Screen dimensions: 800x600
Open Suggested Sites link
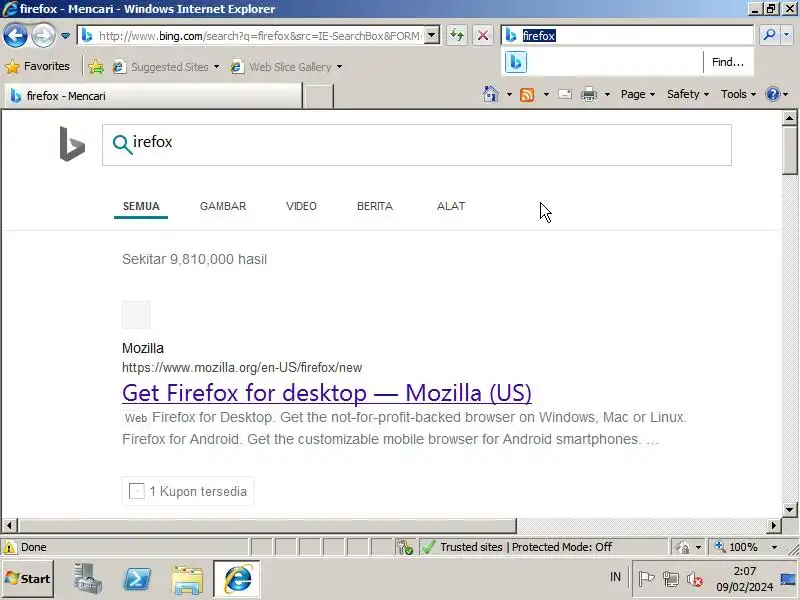(161, 67)
